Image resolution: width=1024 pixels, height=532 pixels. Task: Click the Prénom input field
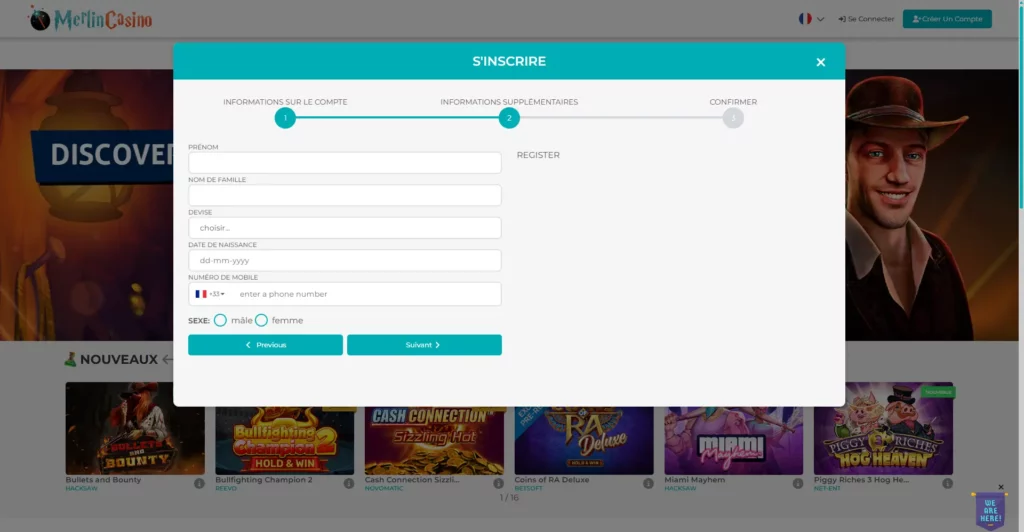coord(345,163)
